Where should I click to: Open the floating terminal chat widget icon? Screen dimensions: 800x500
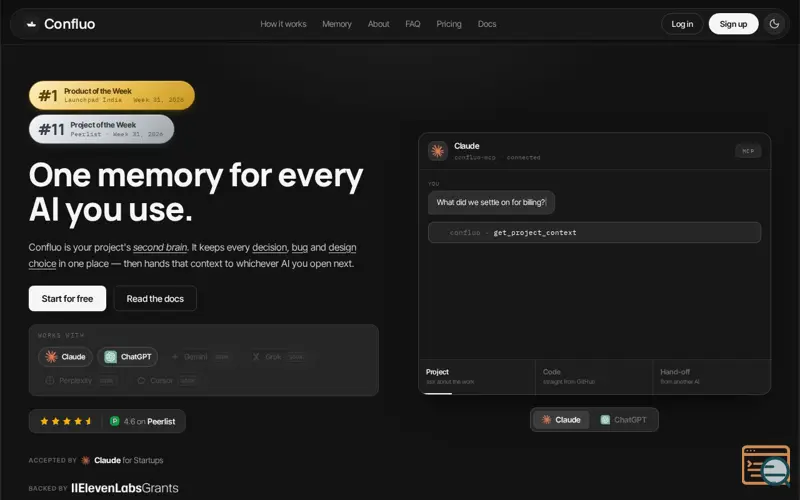tap(766, 465)
